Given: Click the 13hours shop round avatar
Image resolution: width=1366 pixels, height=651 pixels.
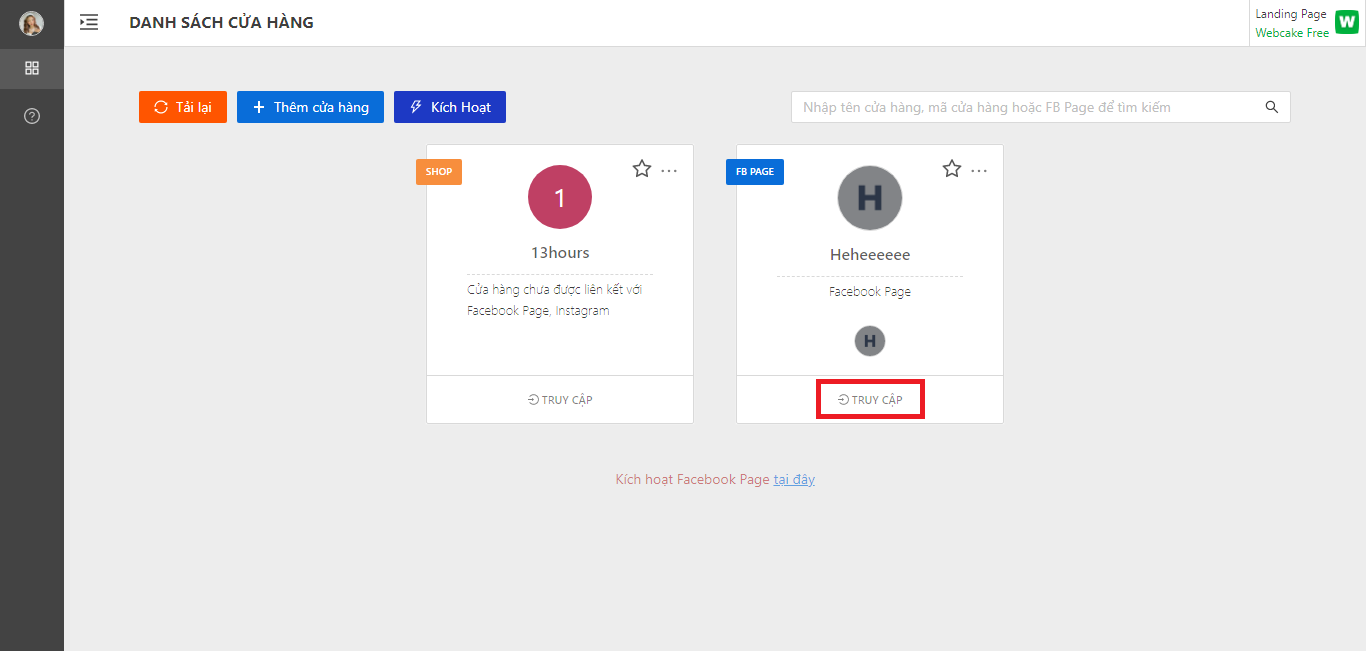Looking at the screenshot, I should [560, 197].
